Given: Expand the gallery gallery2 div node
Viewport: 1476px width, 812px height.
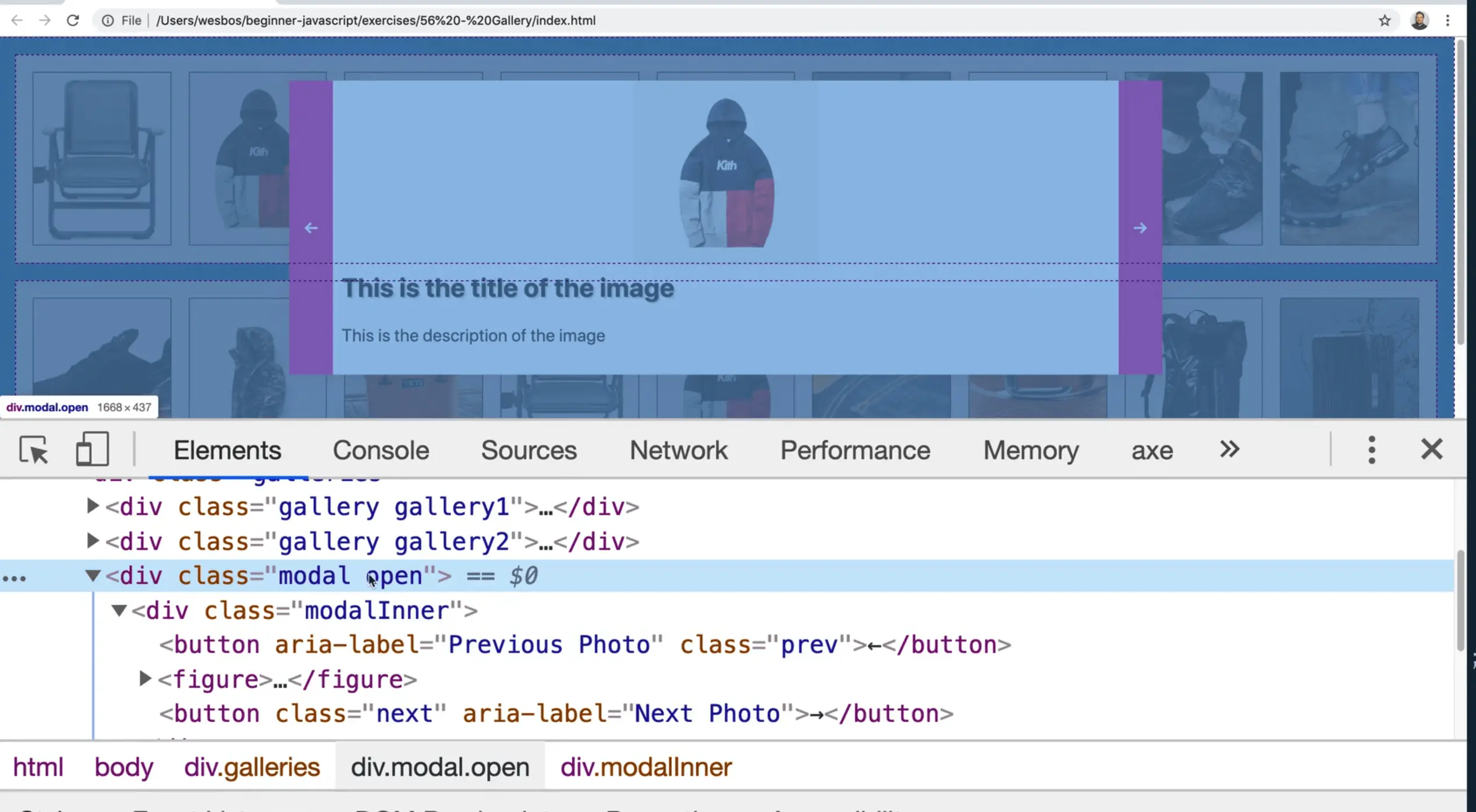Looking at the screenshot, I should (x=92, y=541).
